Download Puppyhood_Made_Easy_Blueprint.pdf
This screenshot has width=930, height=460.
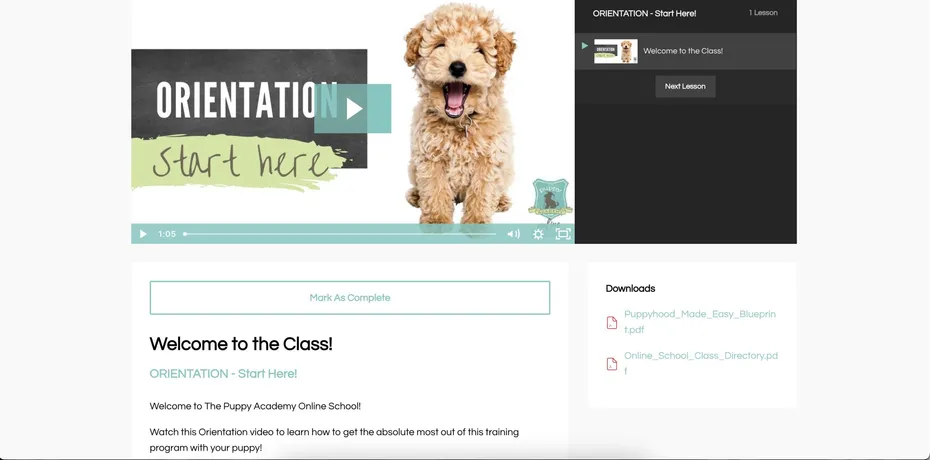(x=700, y=322)
